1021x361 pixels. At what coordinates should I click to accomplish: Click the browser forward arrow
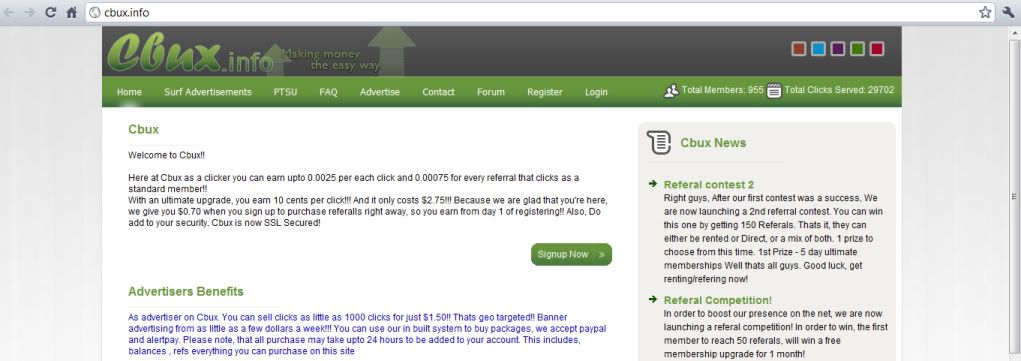29,12
